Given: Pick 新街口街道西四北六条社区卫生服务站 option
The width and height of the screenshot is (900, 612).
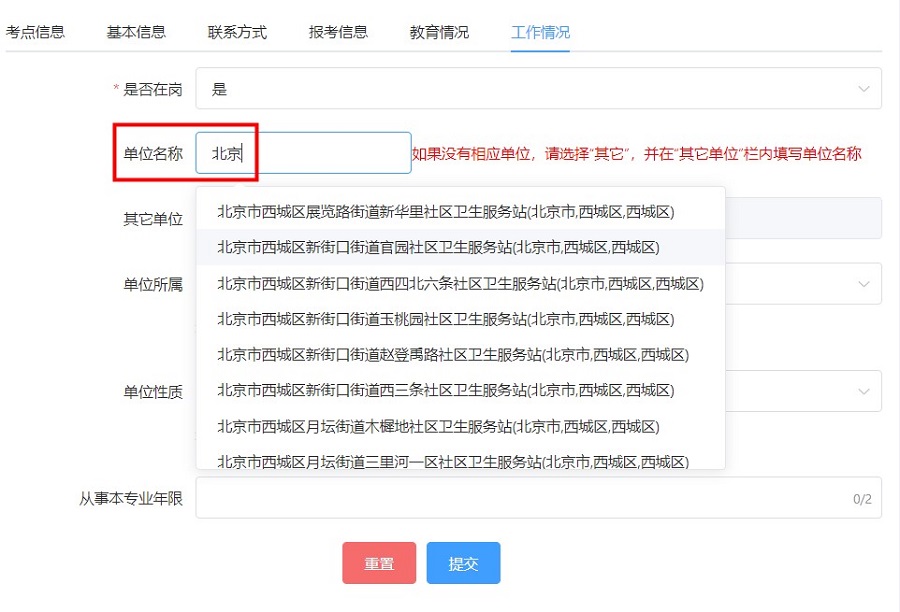Looking at the screenshot, I should click(x=460, y=284).
